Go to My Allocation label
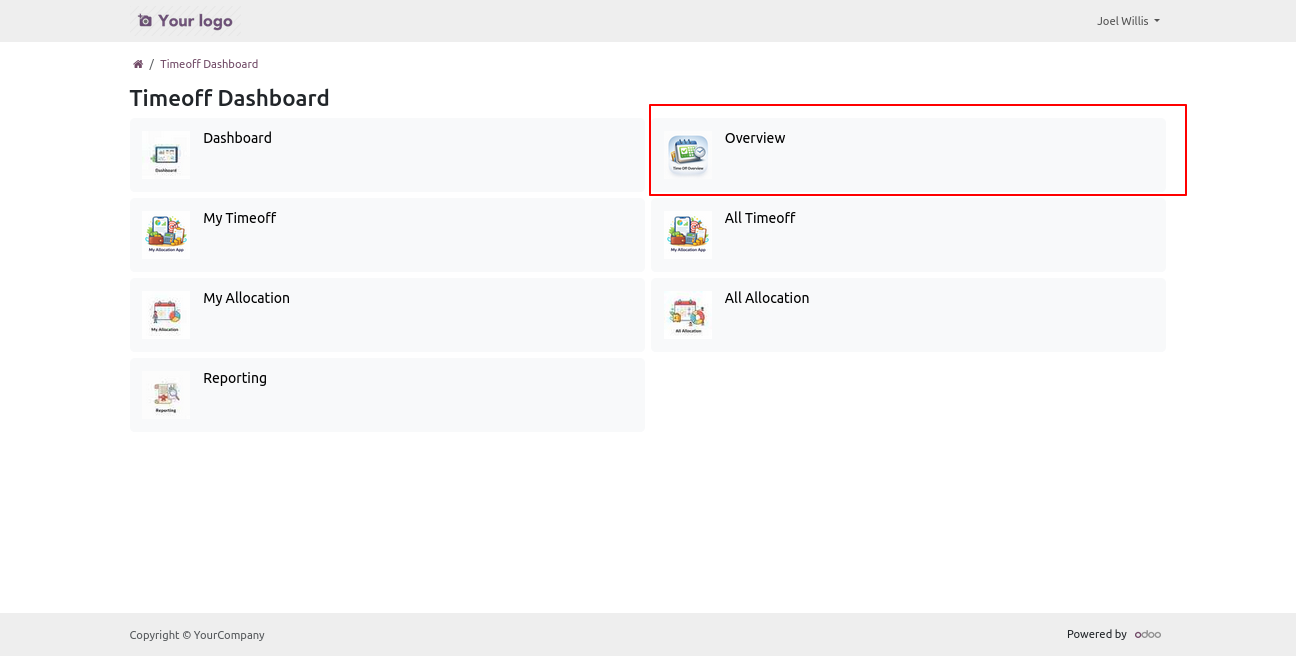The image size is (1296, 656). [x=246, y=298]
